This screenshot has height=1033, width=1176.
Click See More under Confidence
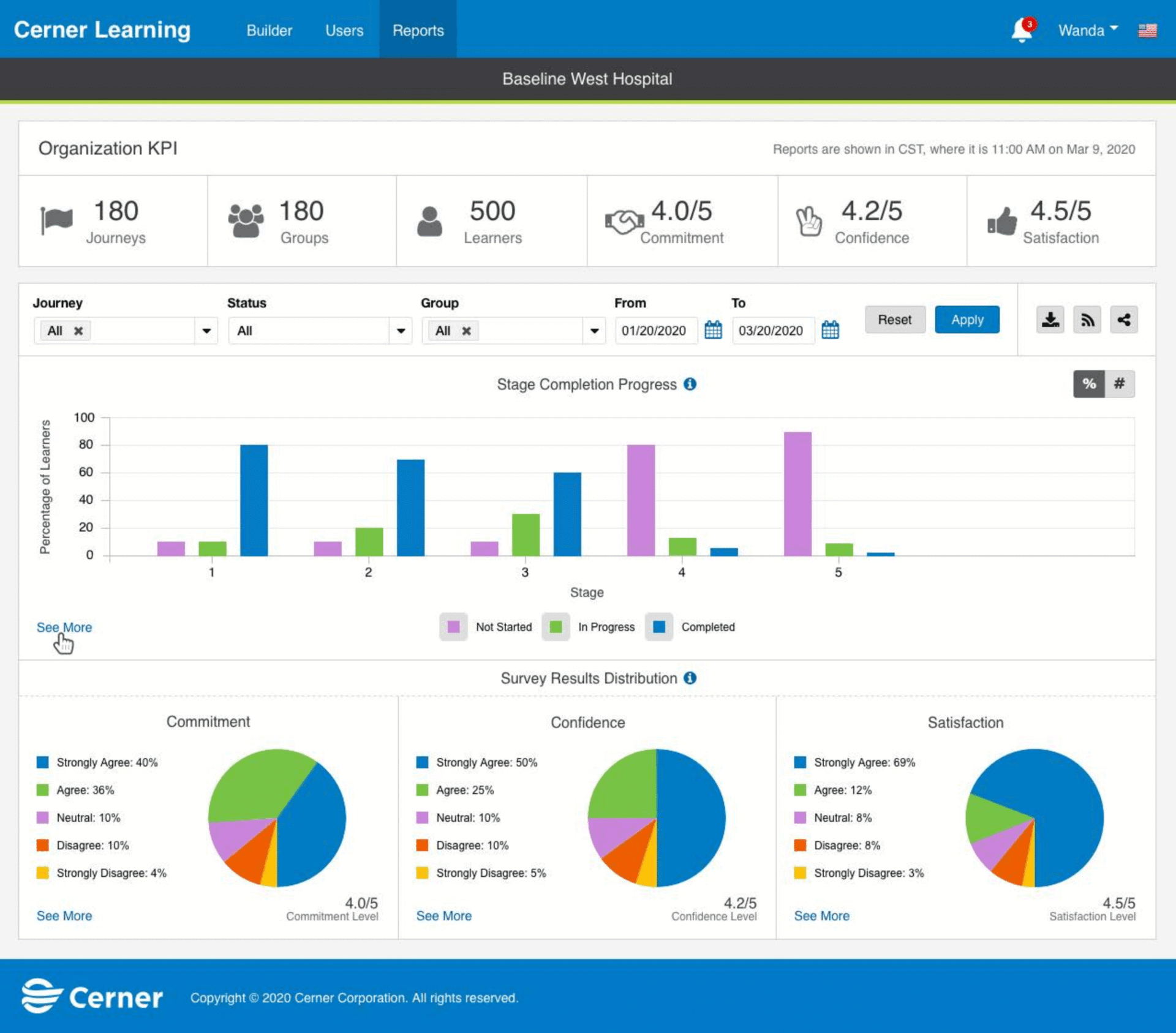pos(444,915)
